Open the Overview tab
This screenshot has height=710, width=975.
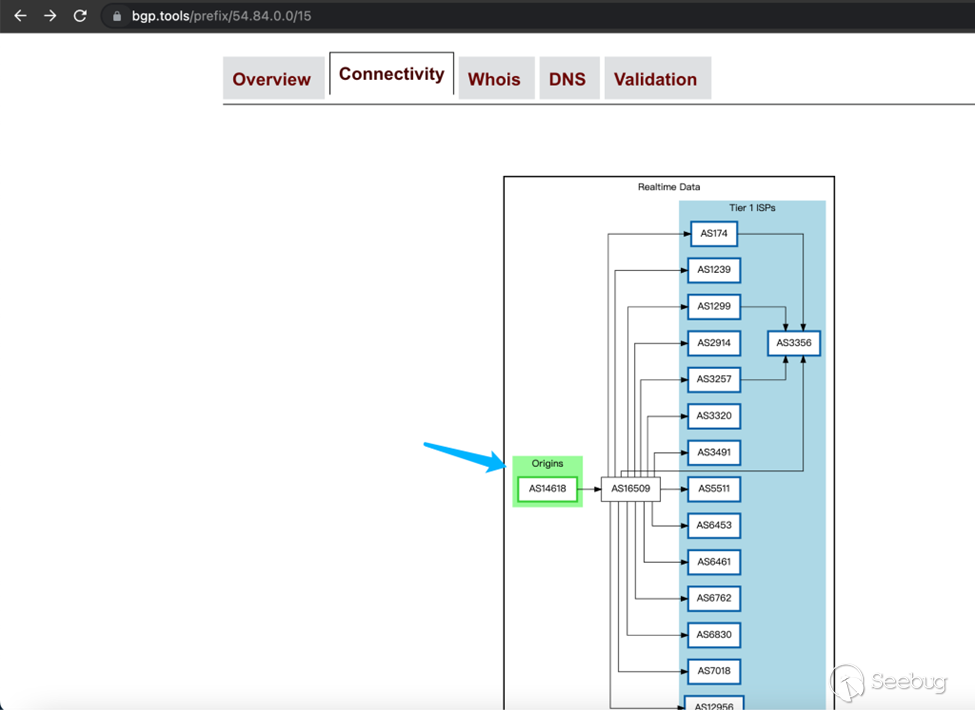pos(272,79)
